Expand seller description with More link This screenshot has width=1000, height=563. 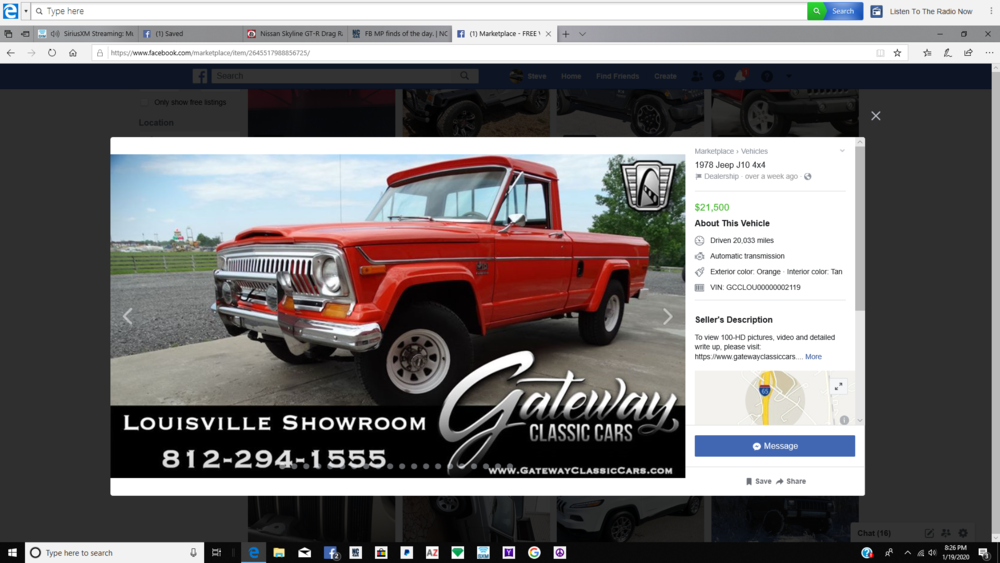[813, 356]
